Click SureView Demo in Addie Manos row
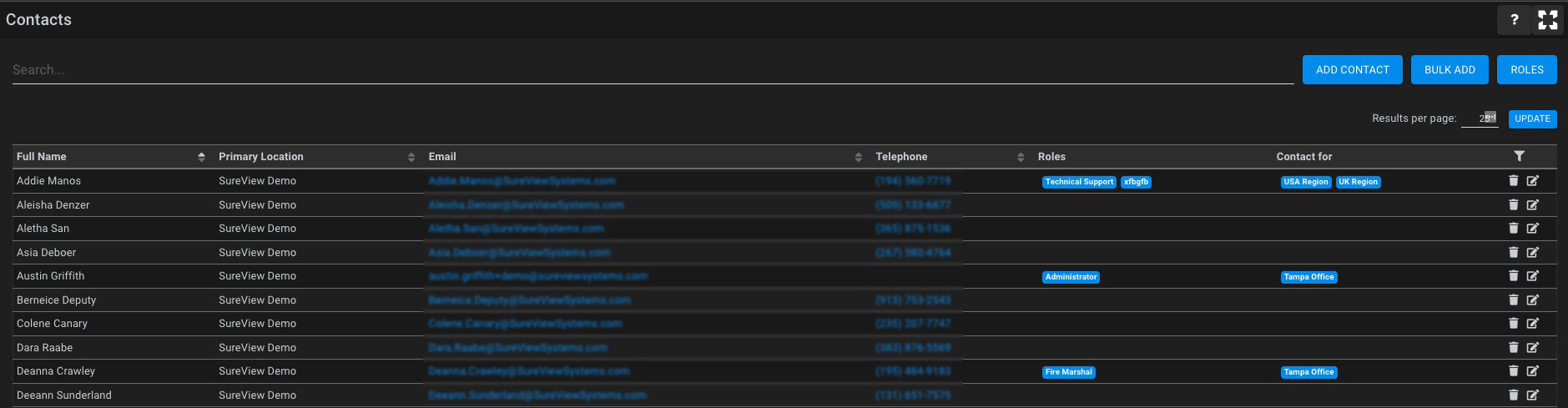Screen dimensions: 1568x408 pos(258,180)
